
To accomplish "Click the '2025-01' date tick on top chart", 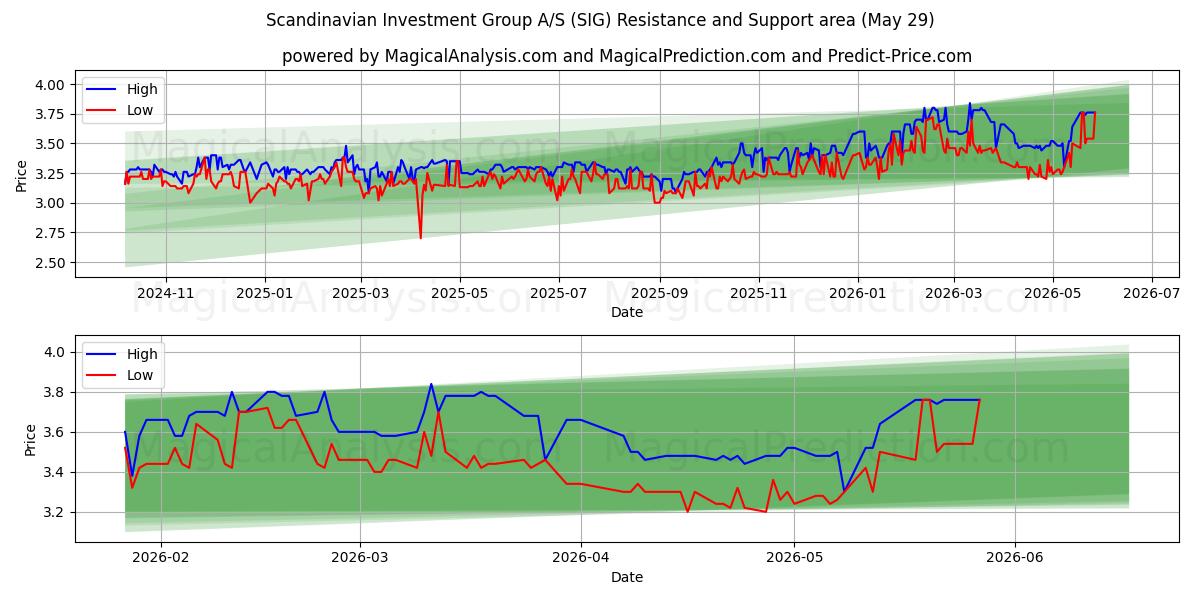I will (x=265, y=295).
